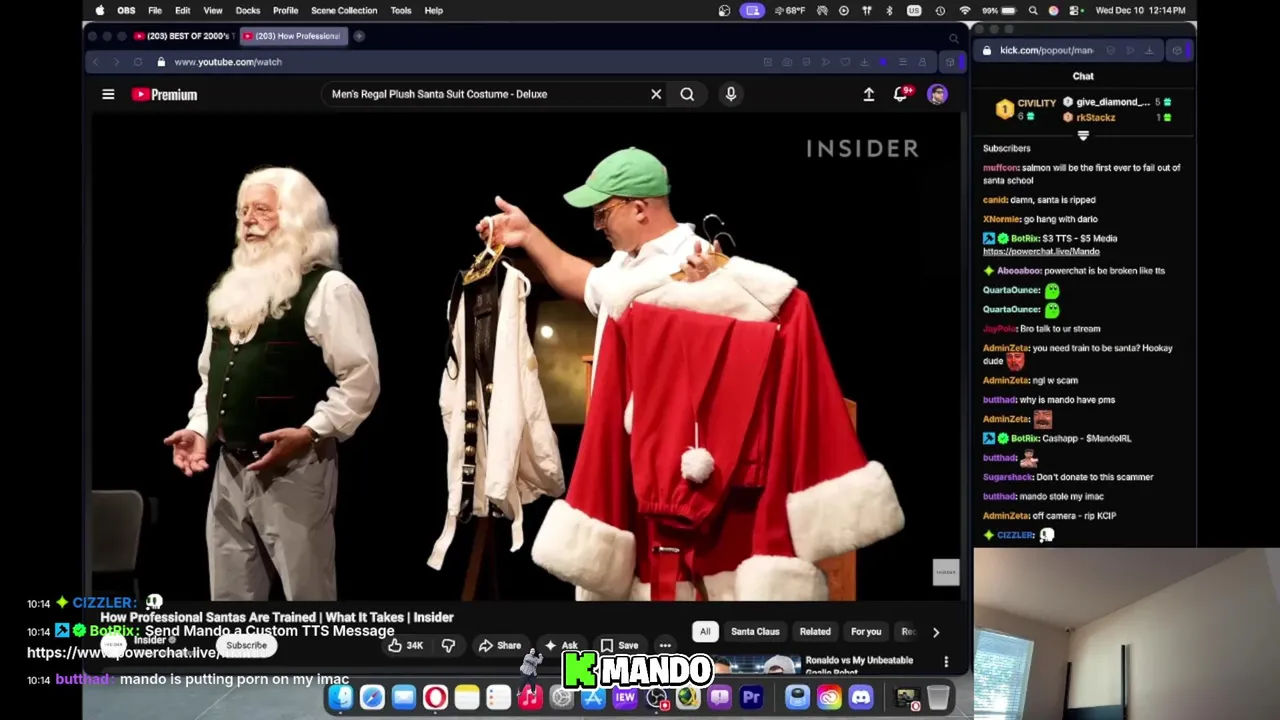The image size is (1280, 720).
Task: Open Mail from the Dock
Action: point(404,697)
